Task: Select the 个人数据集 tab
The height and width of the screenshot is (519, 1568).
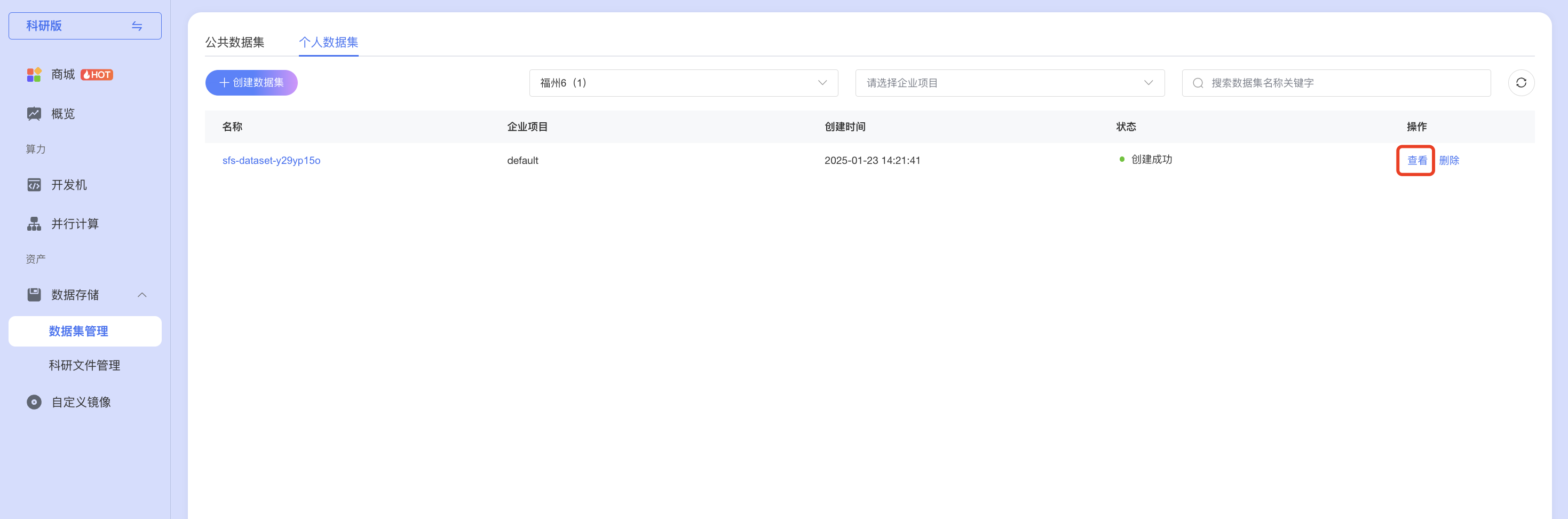Action: click(x=328, y=42)
